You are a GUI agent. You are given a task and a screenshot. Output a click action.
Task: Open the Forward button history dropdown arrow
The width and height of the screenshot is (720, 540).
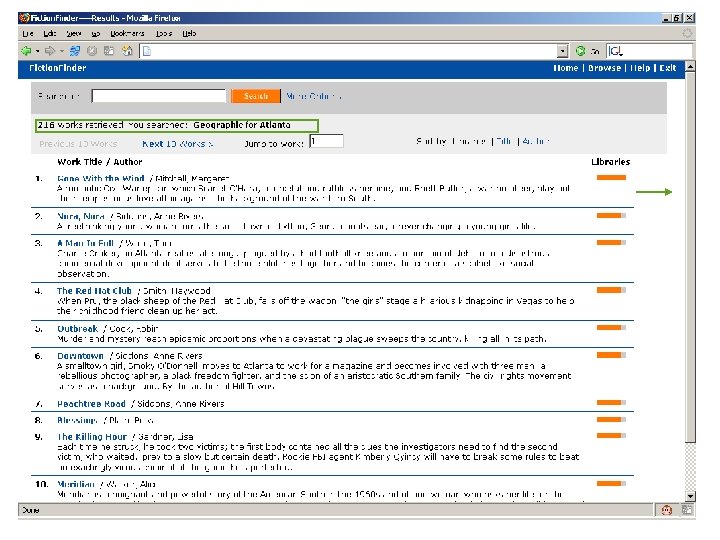(61, 51)
